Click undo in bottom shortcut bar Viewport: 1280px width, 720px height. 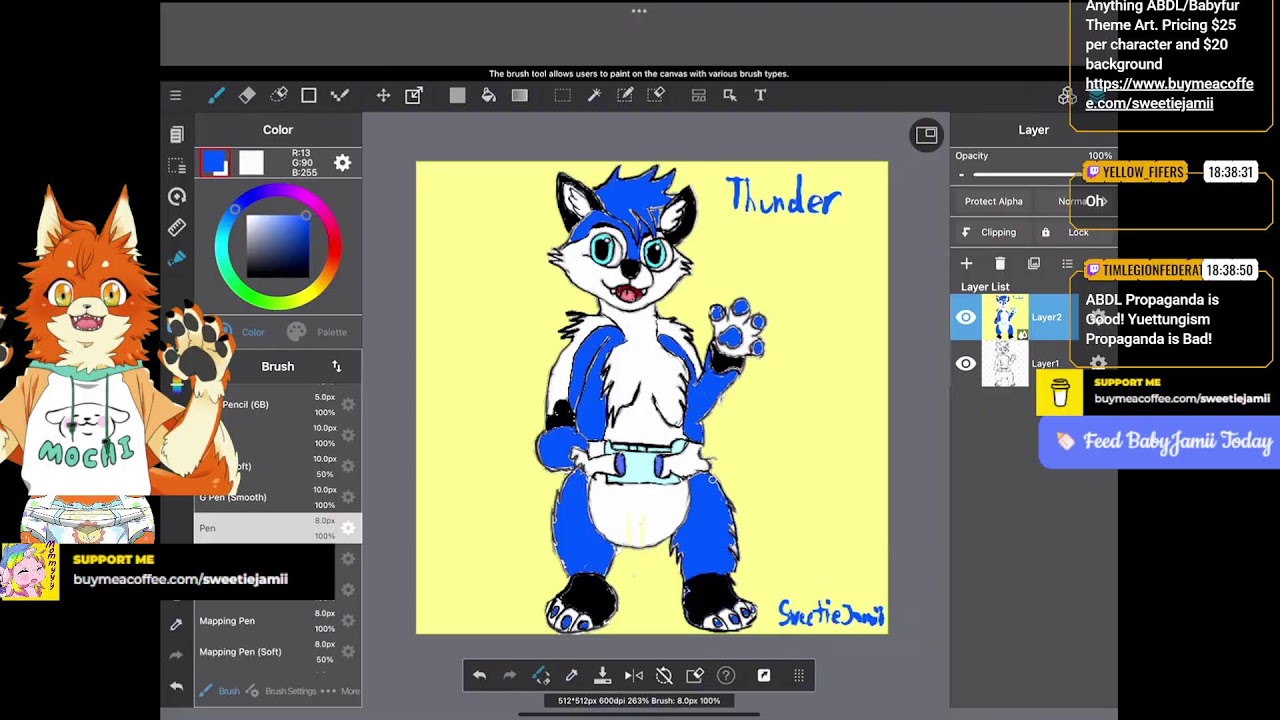coord(479,676)
